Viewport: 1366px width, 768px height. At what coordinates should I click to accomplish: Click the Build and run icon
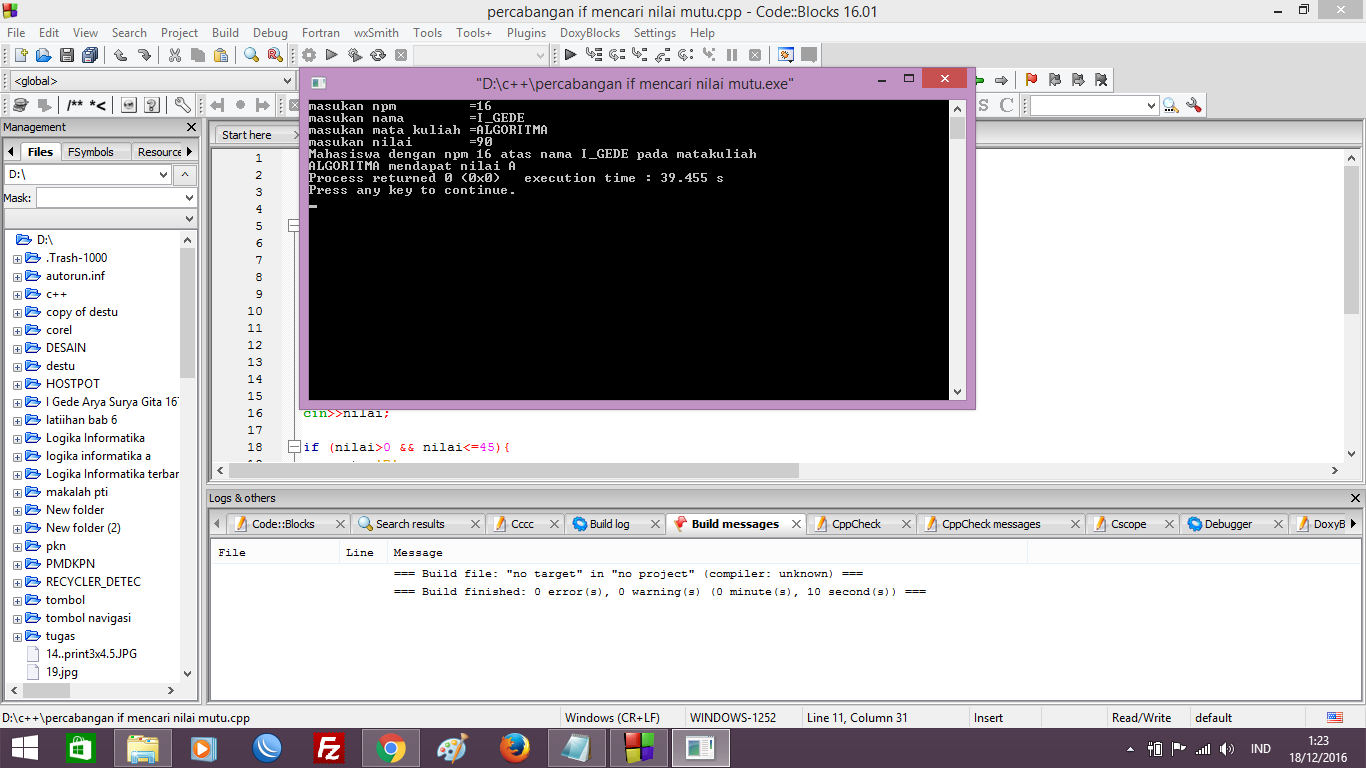point(355,55)
